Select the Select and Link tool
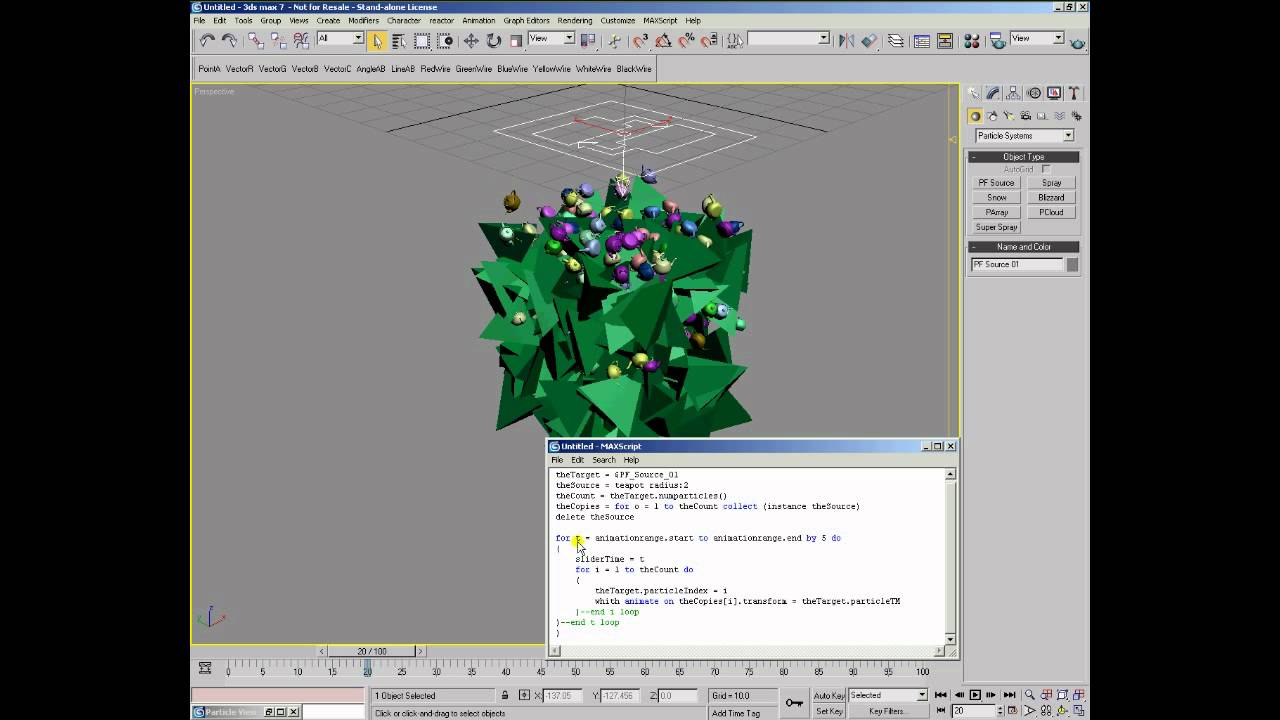 pyautogui.click(x=256, y=41)
